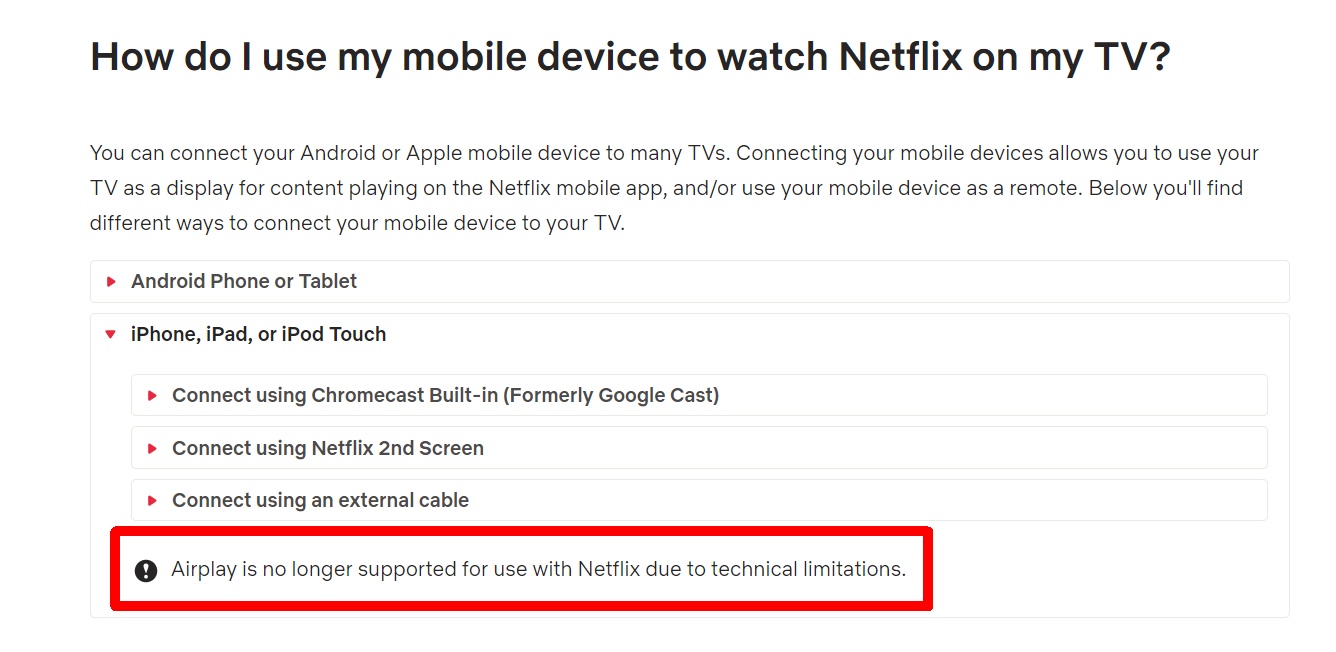Screen dimensions: 1336x652
Task: Expand Connect using Chromecast Built-in
Action: [x=444, y=395]
